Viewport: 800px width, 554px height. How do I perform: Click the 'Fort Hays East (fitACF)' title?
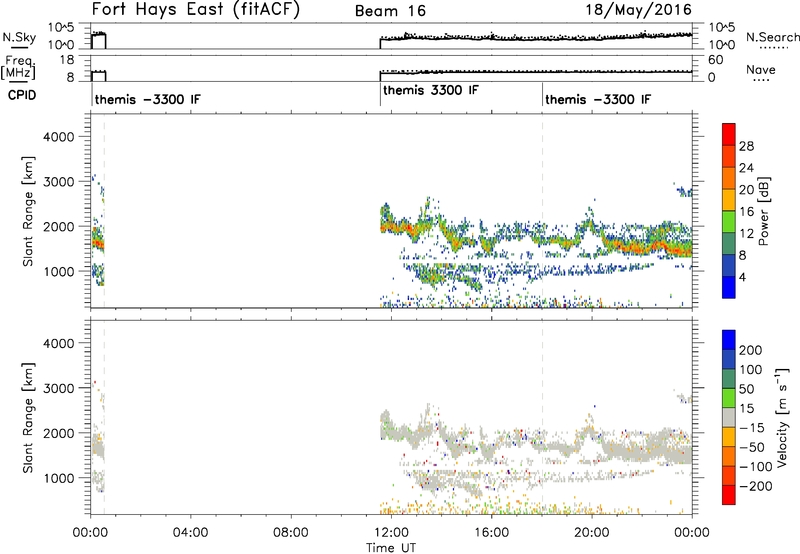[x=195, y=9]
